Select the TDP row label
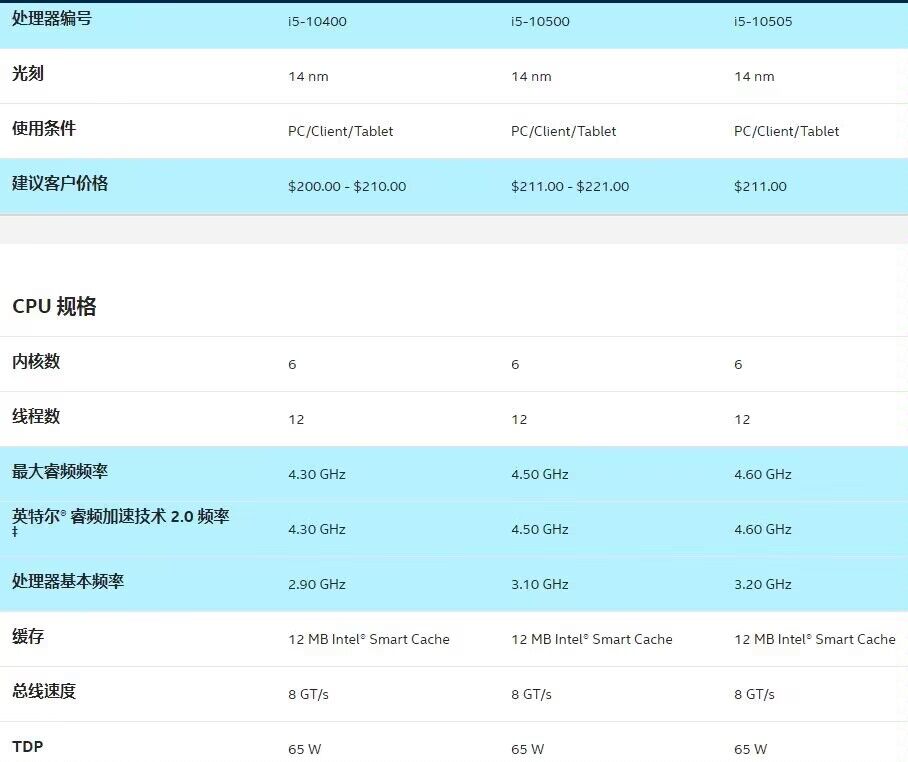 [27, 746]
